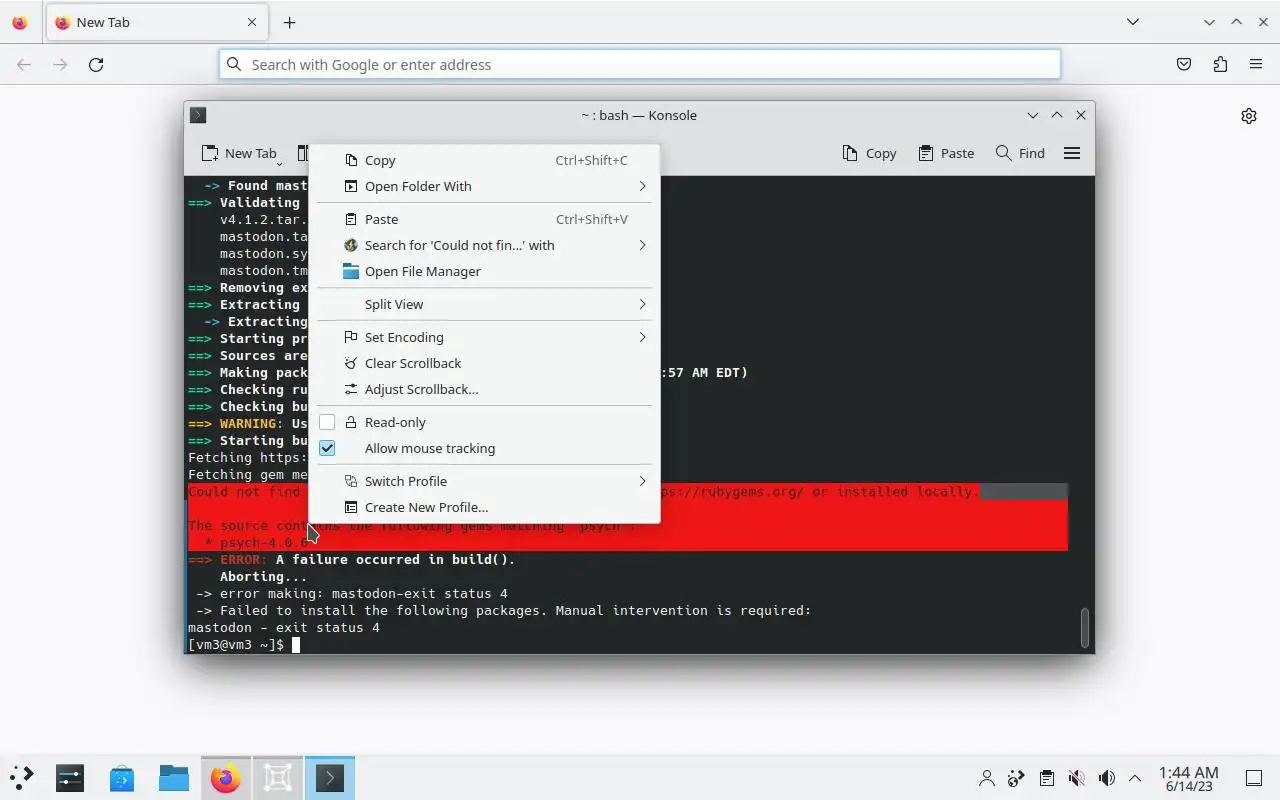
Task: Go forward in Firefox
Action: click(x=60, y=64)
